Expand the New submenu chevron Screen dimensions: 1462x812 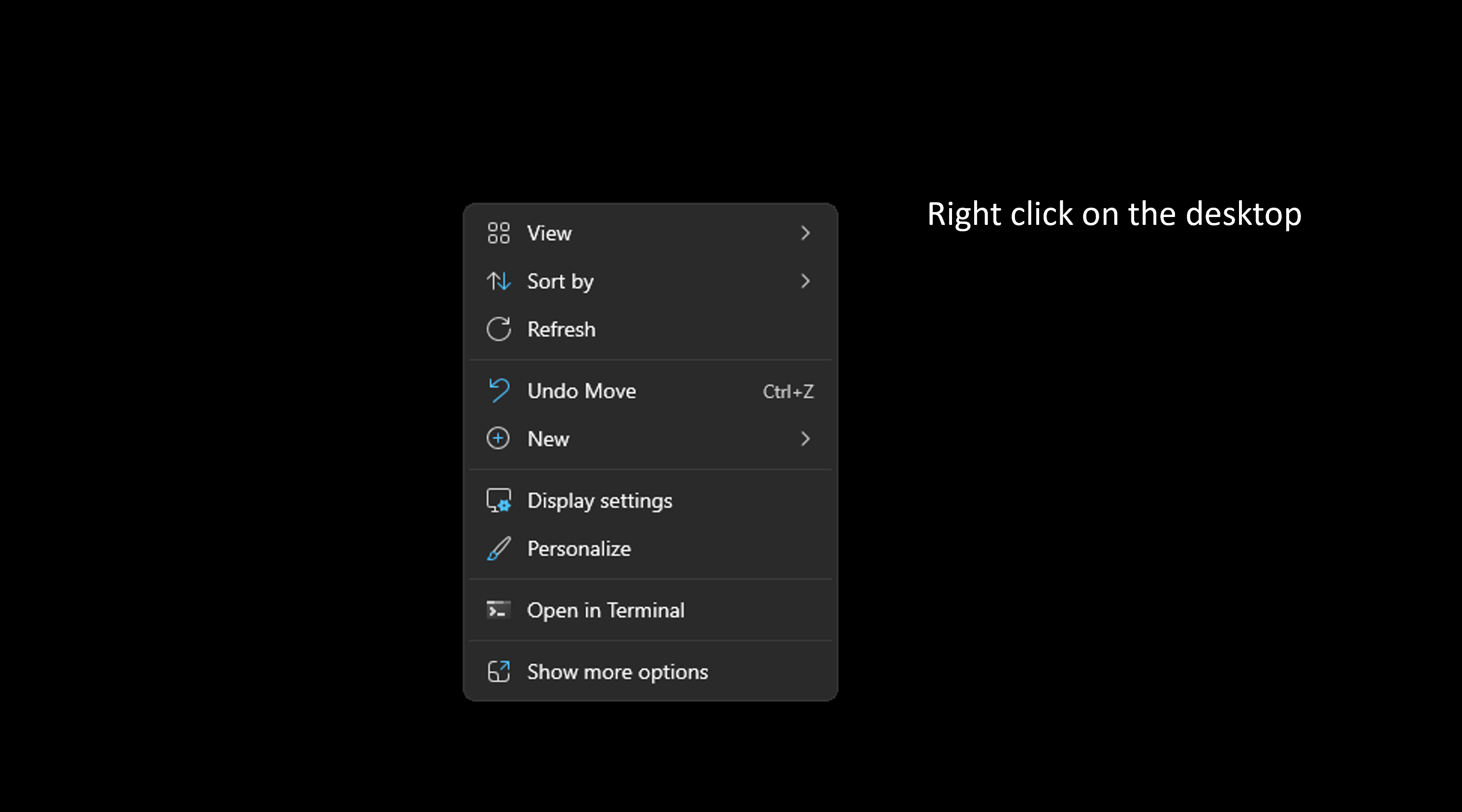tap(805, 438)
